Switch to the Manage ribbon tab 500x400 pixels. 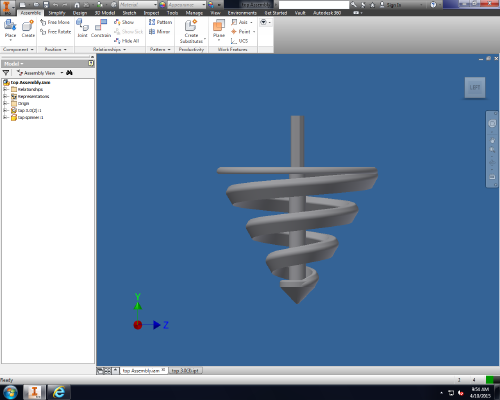click(194, 13)
